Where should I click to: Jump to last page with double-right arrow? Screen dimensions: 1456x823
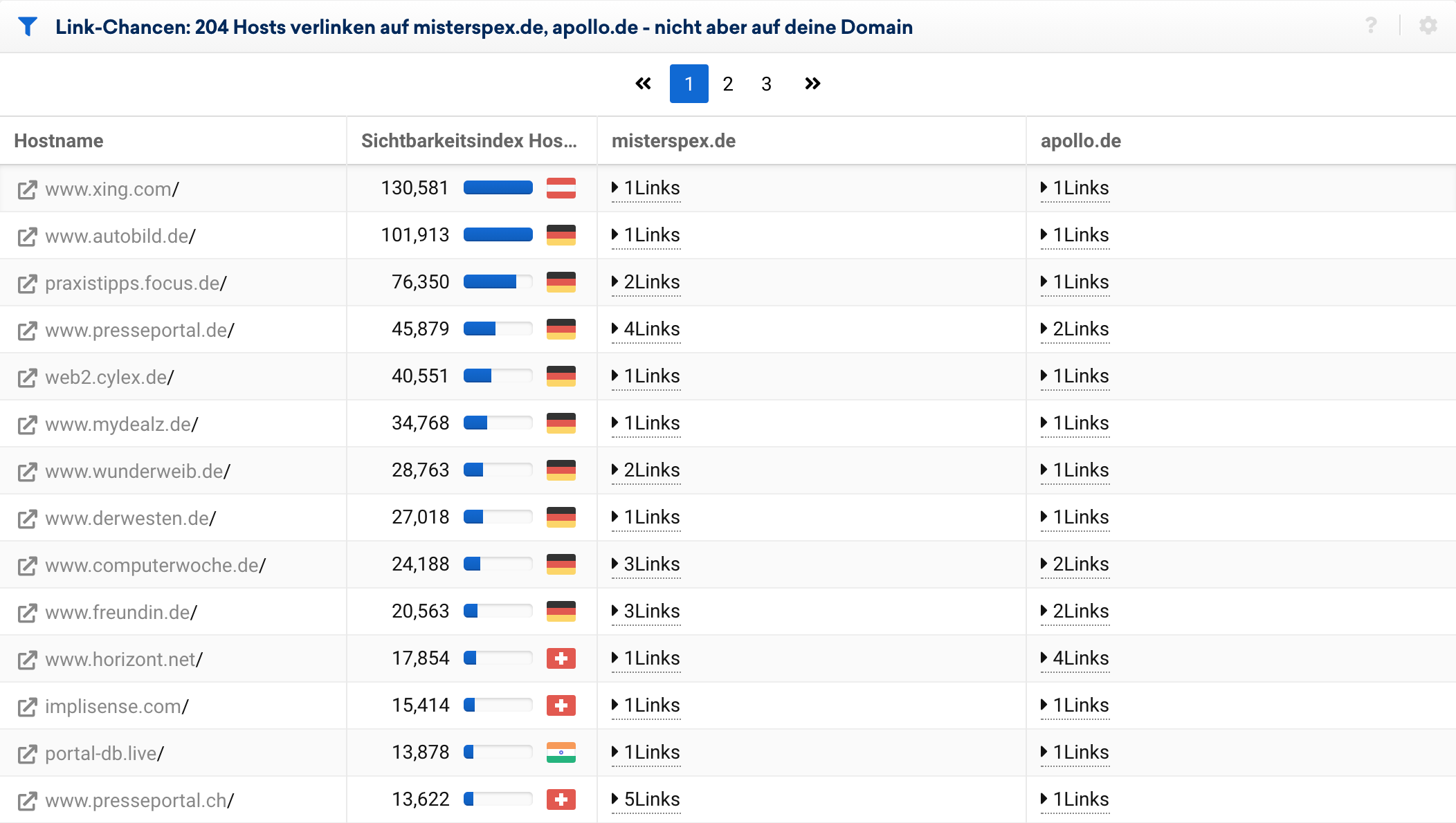pyautogui.click(x=812, y=84)
